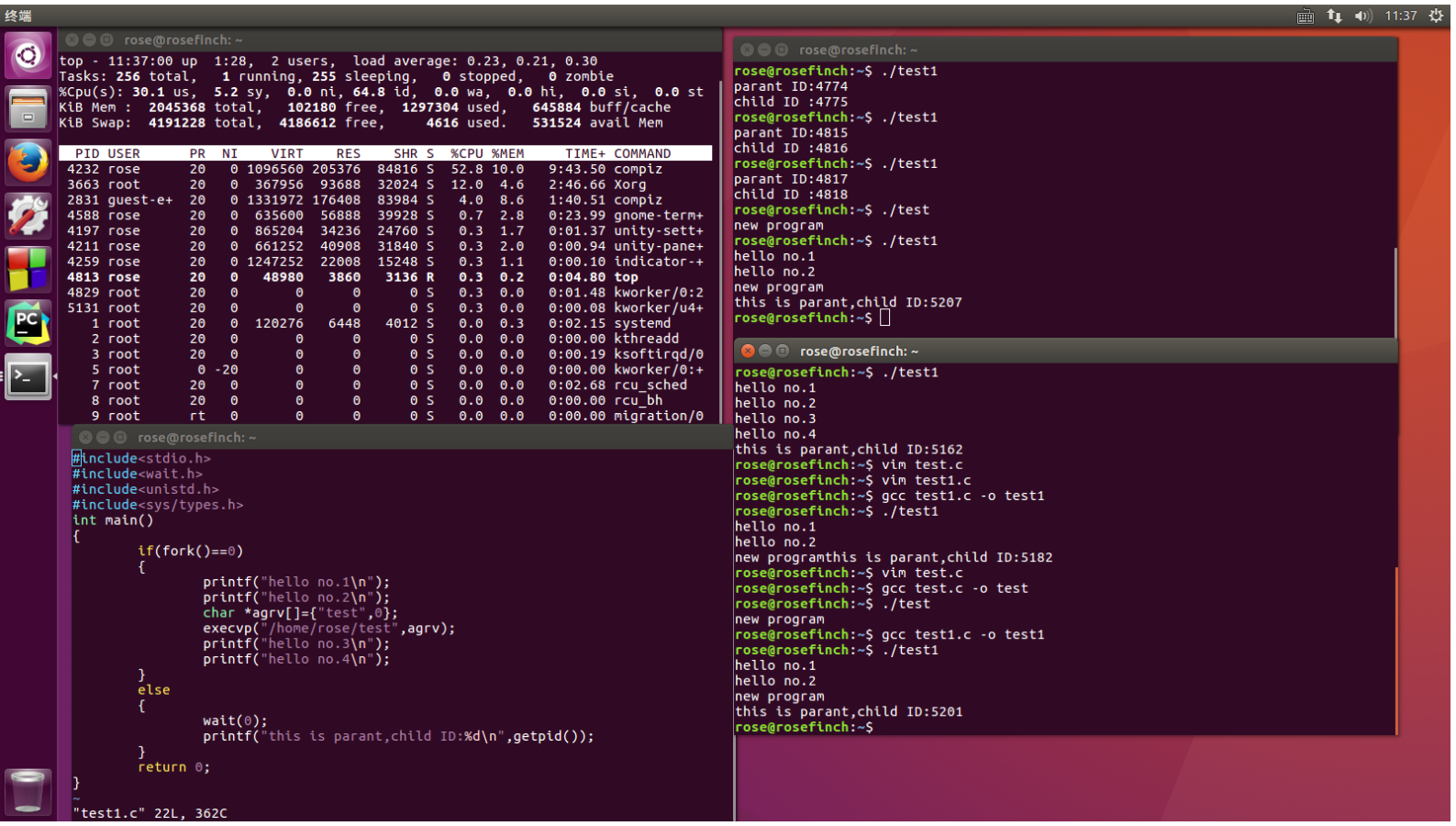The image size is (1456, 826).
Task: Click the vim test1.c command line
Action: click(x=927, y=480)
